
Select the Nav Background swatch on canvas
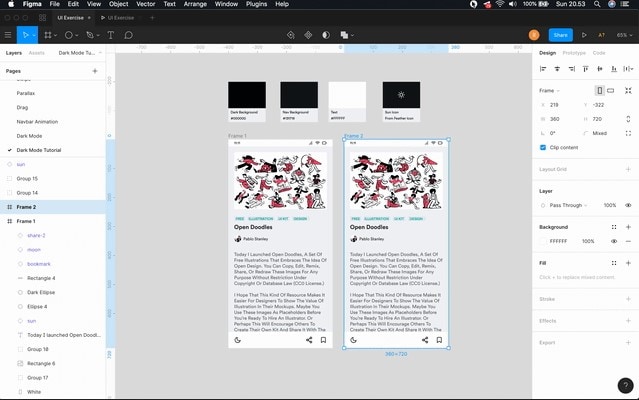(299, 95)
